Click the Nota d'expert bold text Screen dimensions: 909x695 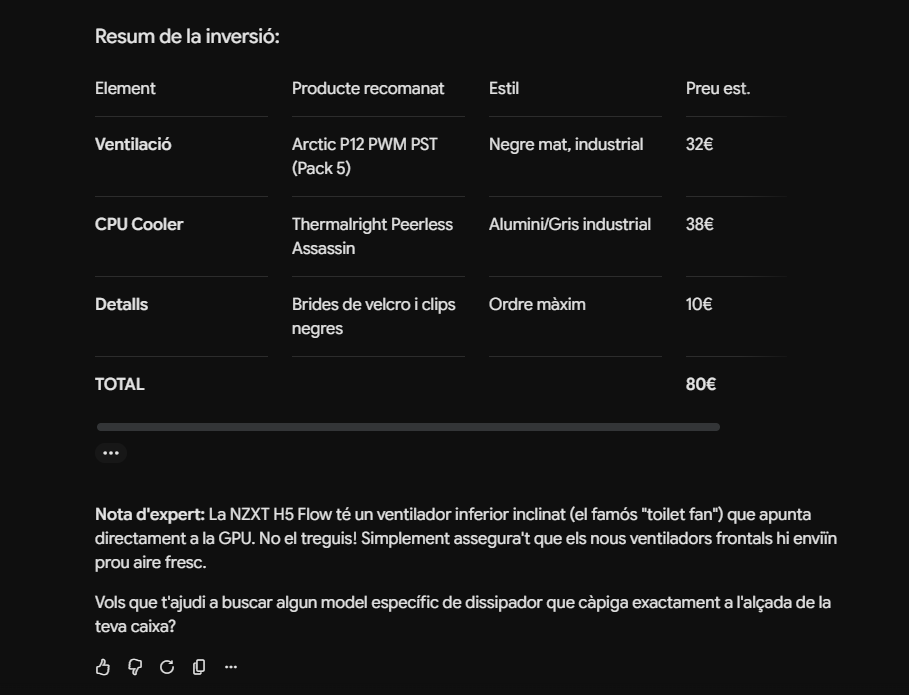(x=150, y=515)
